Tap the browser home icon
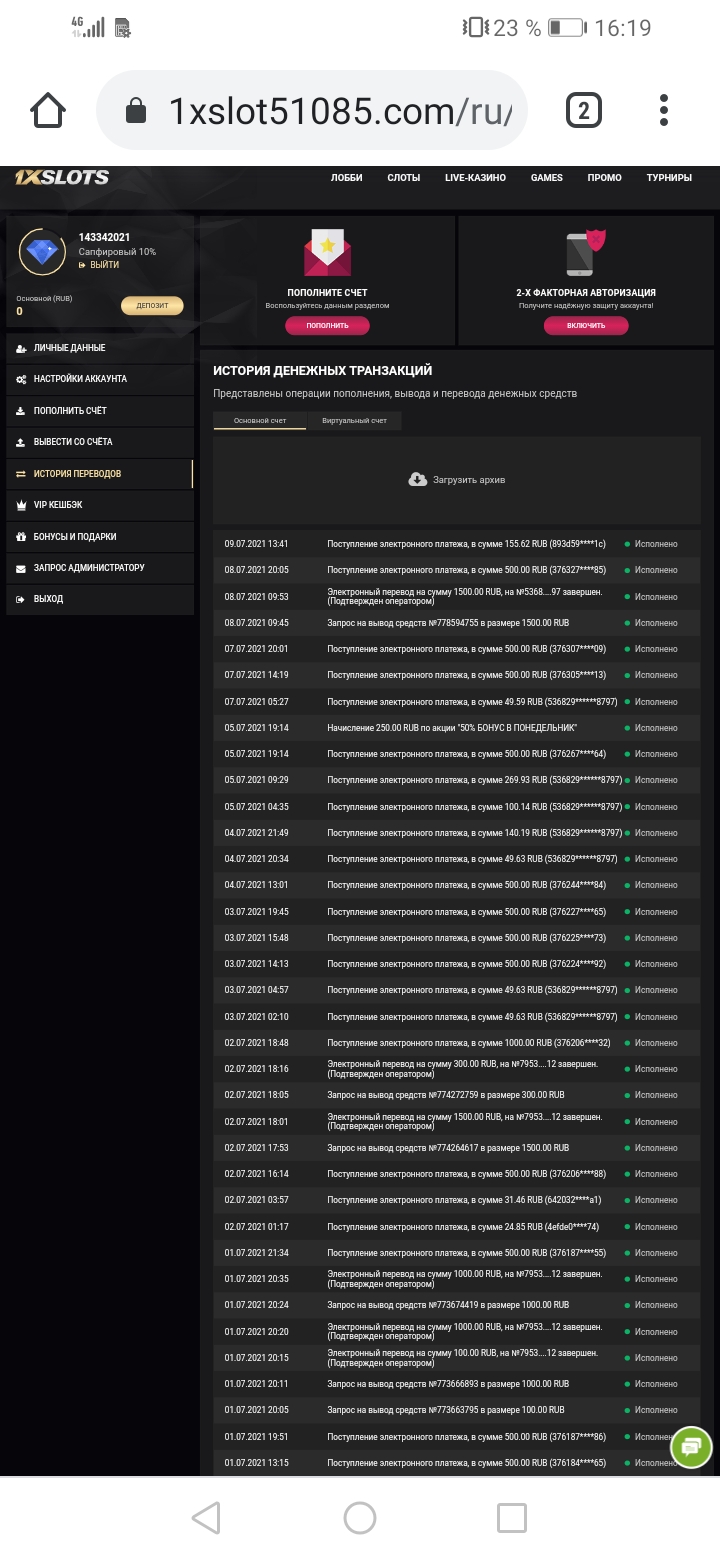 tap(48, 110)
